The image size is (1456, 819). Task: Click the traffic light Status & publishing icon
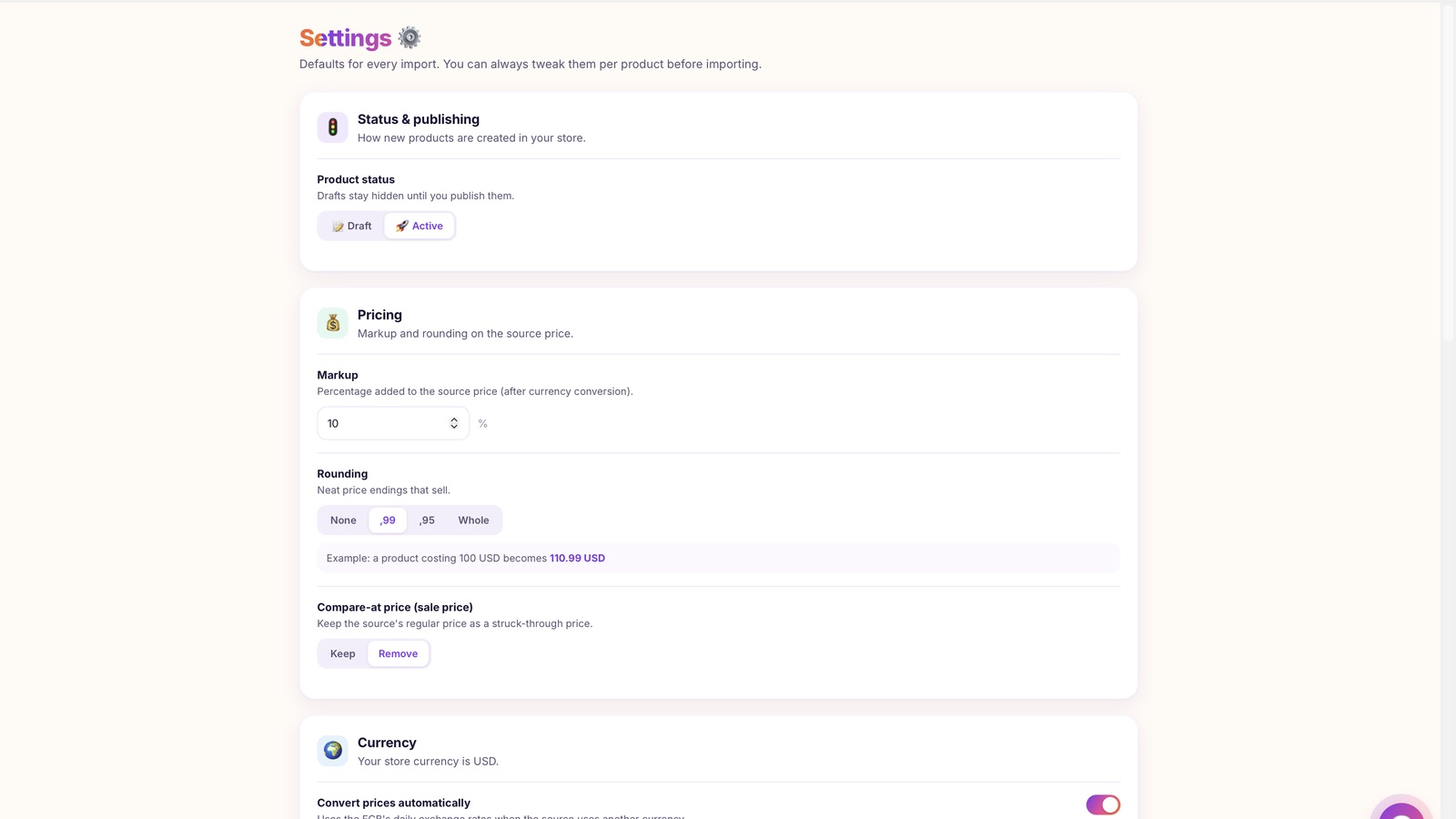coord(332,127)
